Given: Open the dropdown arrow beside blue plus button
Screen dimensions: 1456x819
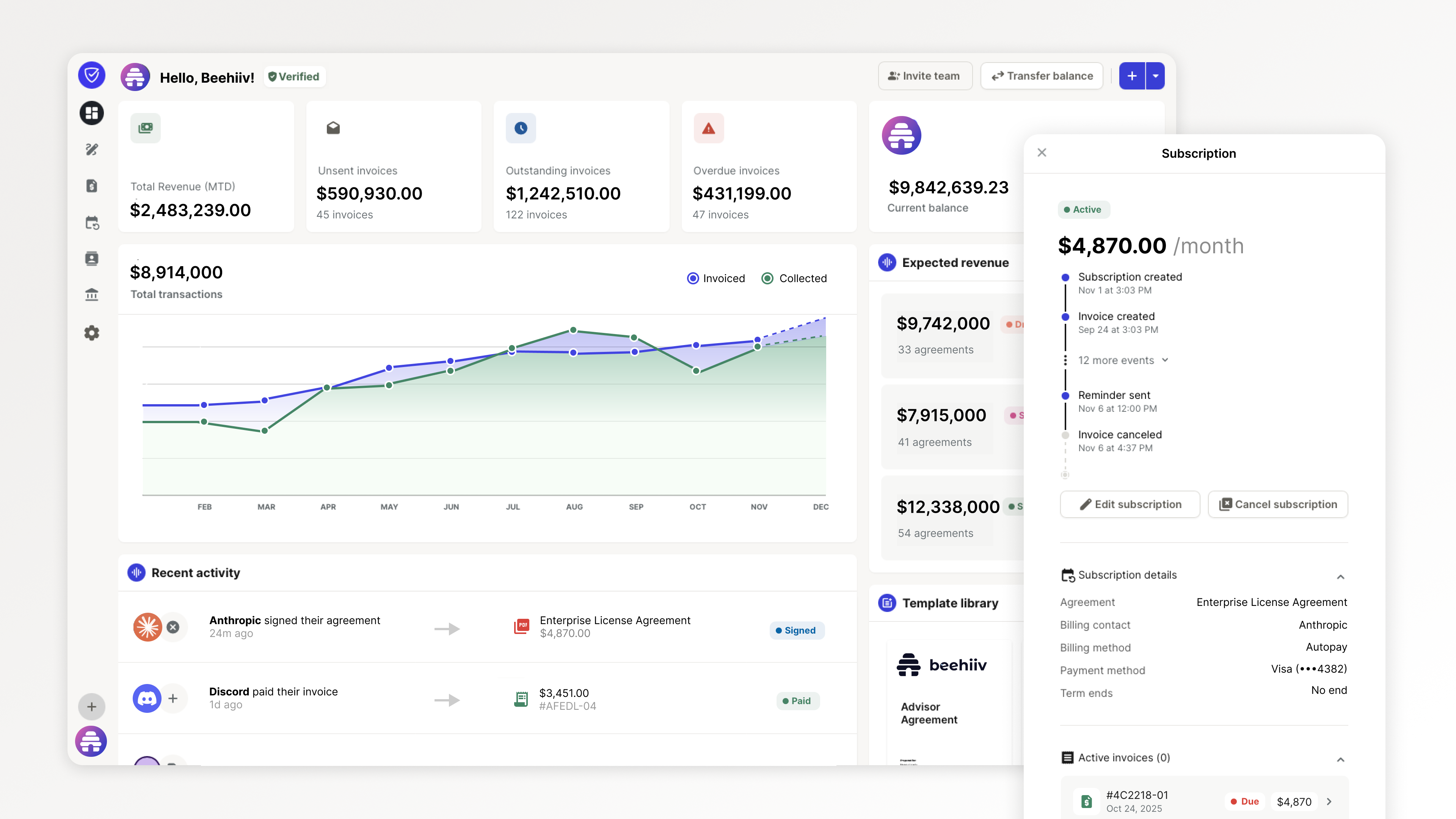Looking at the screenshot, I should point(1155,76).
